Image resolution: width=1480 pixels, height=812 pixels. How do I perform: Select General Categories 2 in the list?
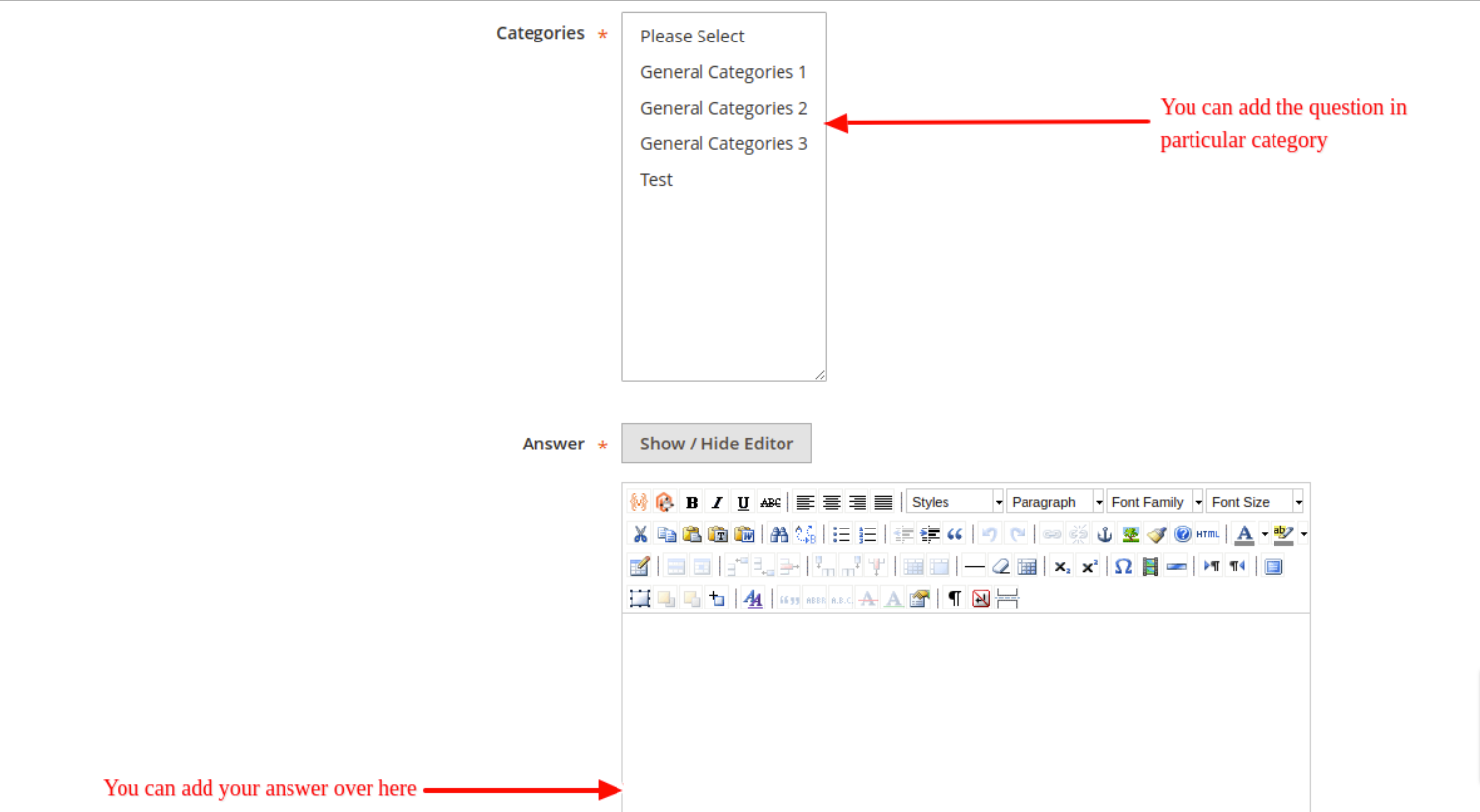pyautogui.click(x=723, y=108)
